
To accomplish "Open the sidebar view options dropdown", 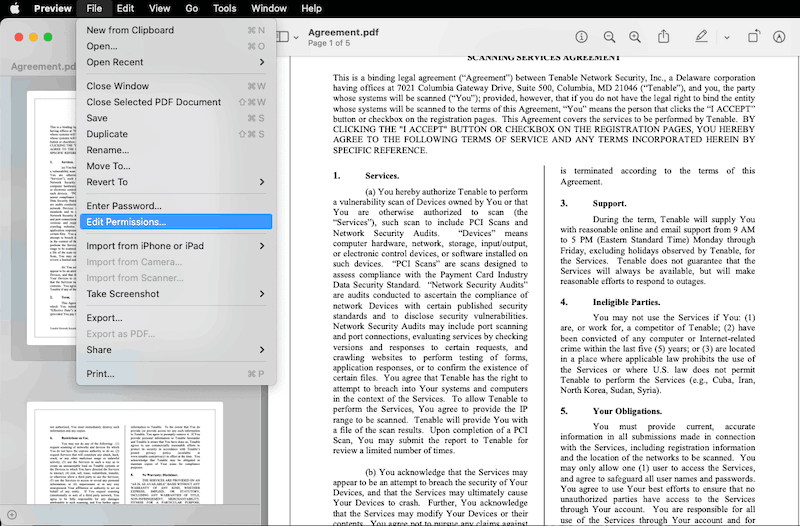I will (x=287, y=37).
